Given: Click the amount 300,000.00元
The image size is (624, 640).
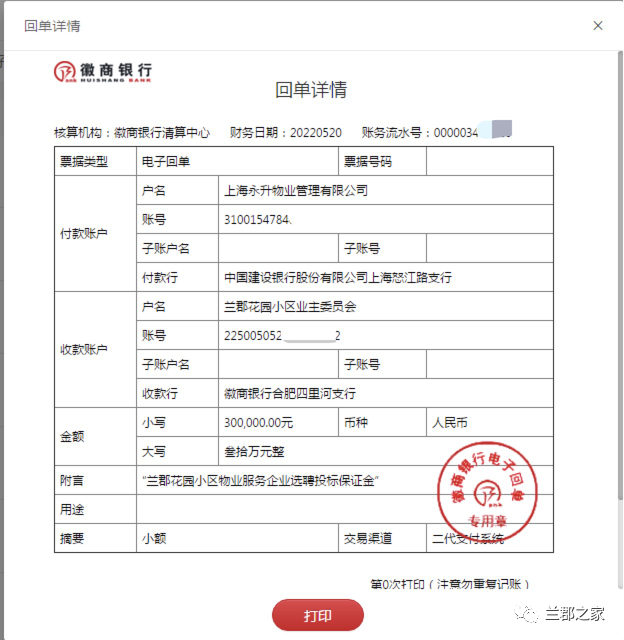Looking at the screenshot, I should (x=258, y=422).
